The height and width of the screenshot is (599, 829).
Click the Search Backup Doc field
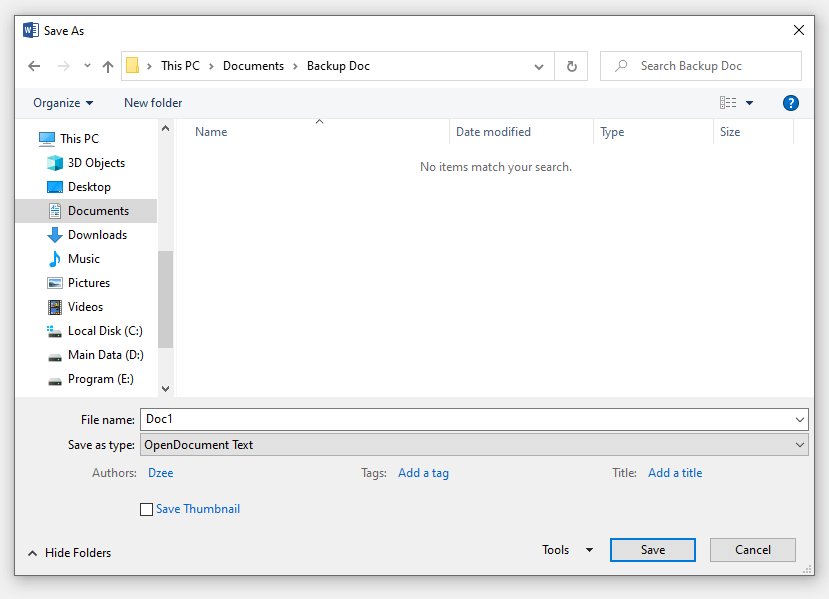click(x=701, y=66)
